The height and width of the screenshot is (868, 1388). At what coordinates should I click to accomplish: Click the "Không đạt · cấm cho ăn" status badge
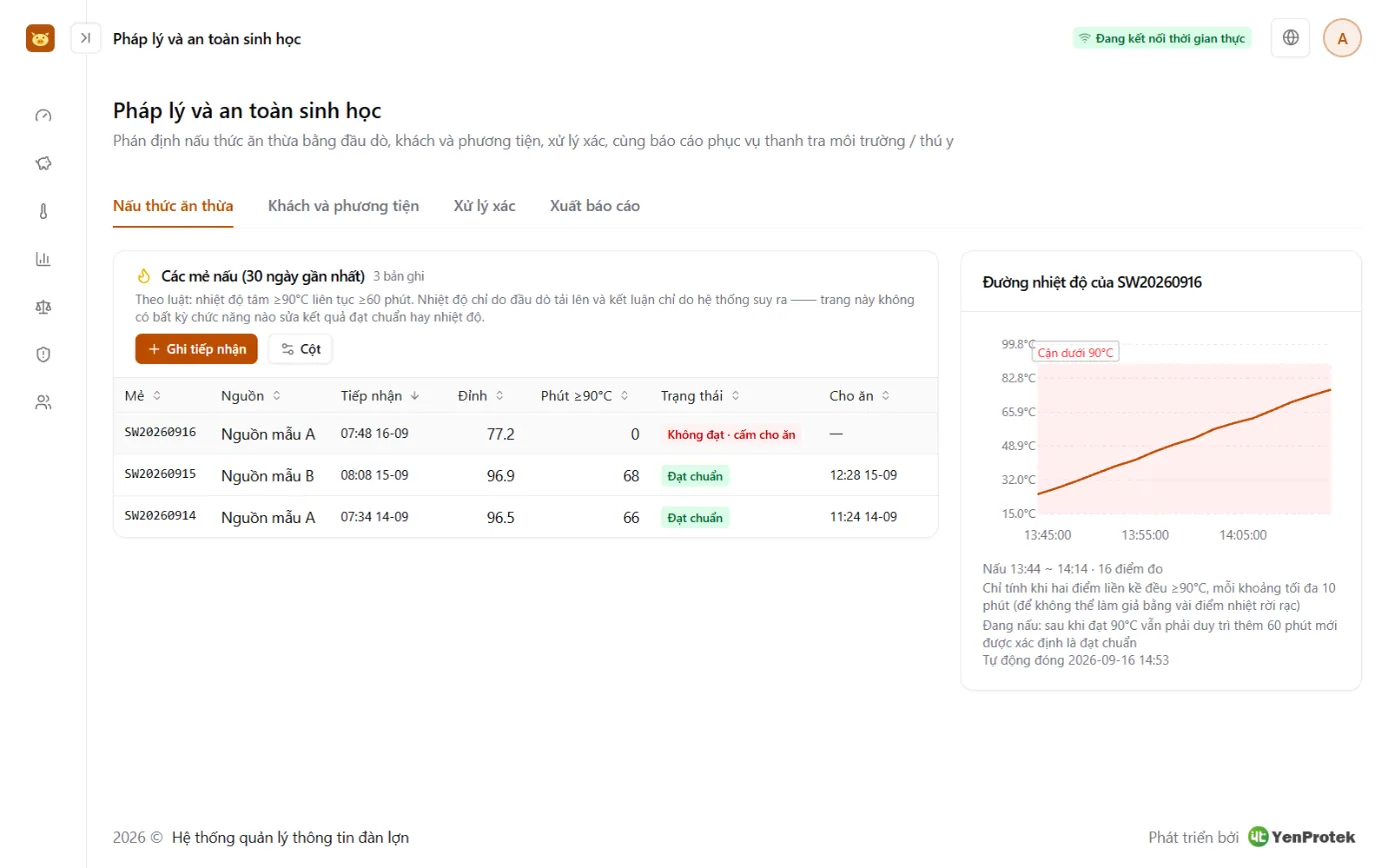click(731, 435)
